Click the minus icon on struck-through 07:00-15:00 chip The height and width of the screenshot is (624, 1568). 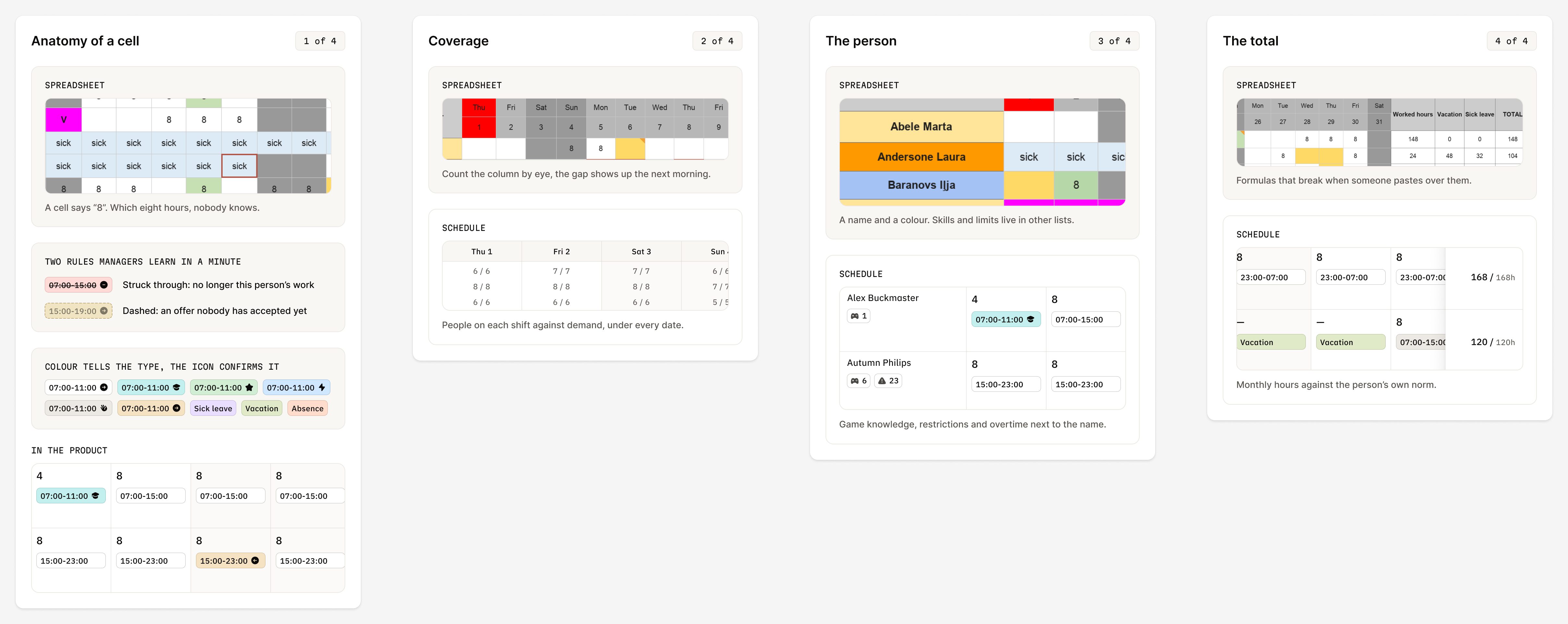[104, 285]
